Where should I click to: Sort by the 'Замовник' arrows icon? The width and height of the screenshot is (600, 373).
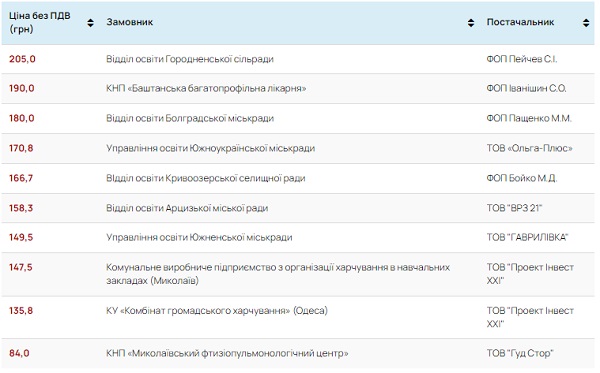[471, 23]
